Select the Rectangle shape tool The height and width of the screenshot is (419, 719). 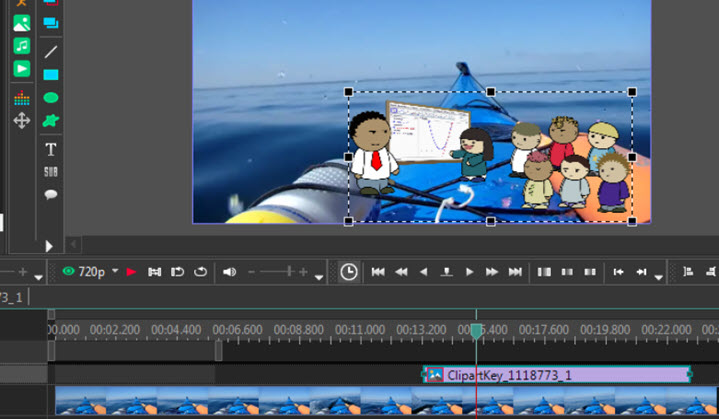tap(50, 75)
